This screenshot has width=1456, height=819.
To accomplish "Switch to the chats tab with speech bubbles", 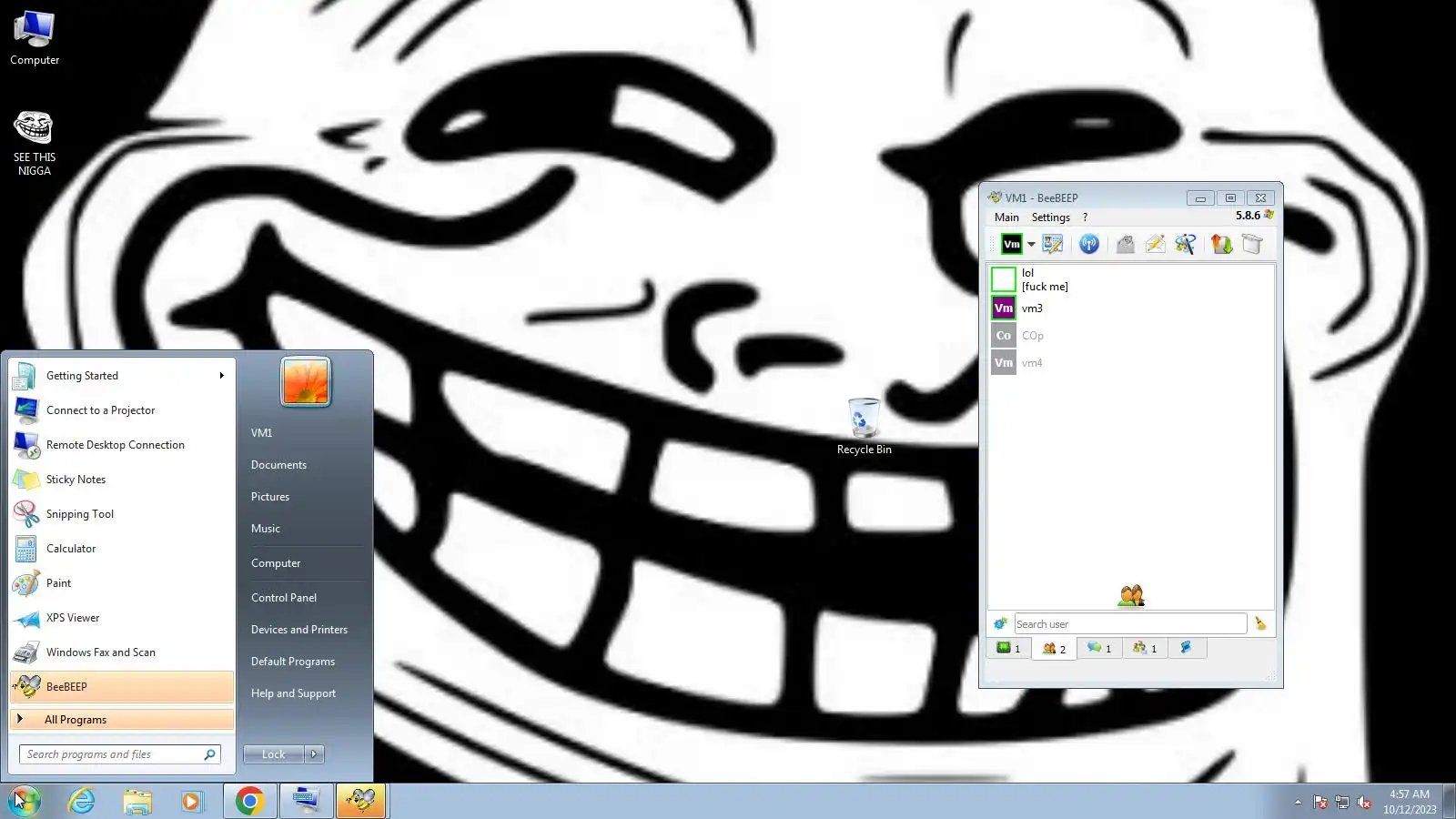I will pos(1099,648).
